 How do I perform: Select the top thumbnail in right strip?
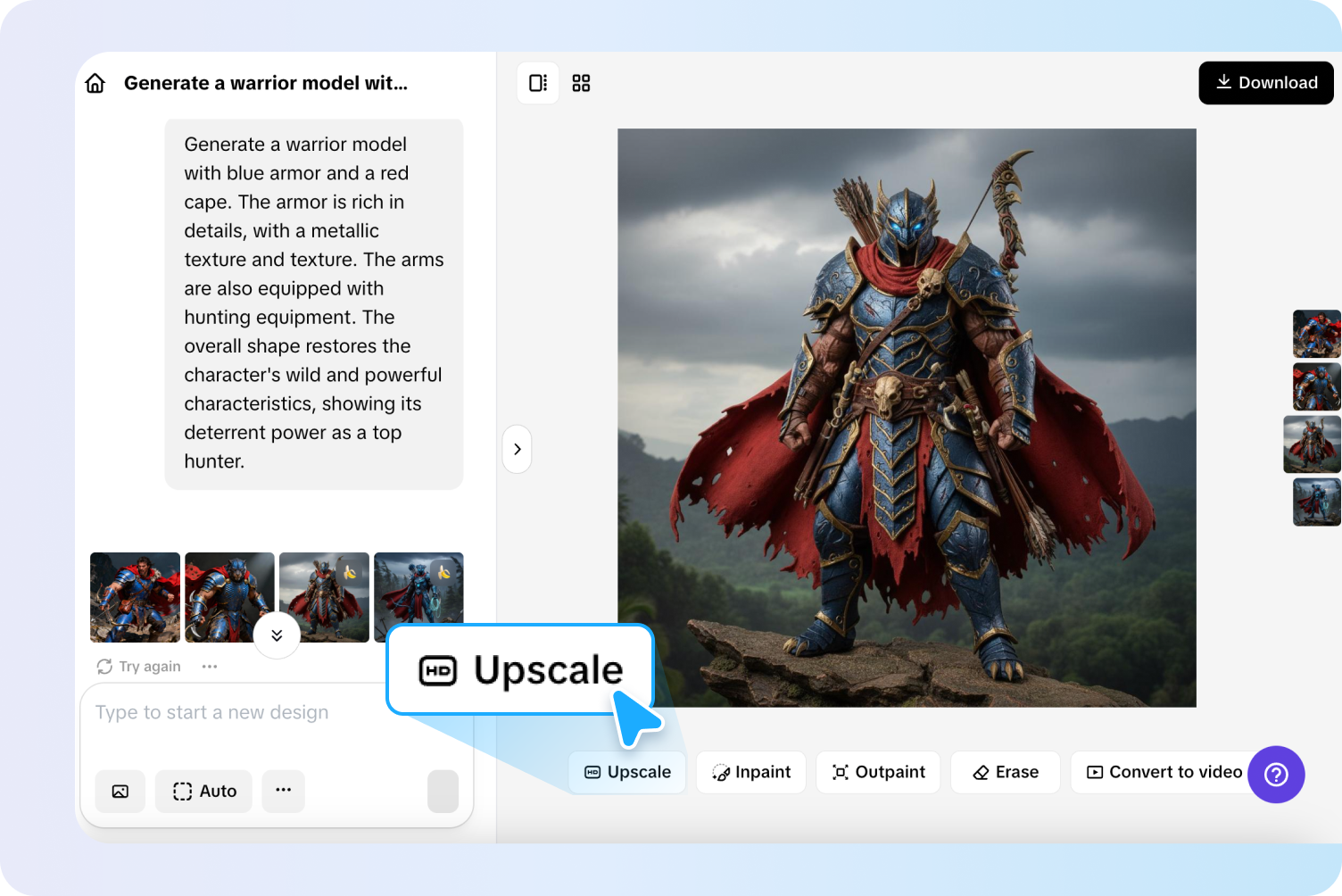[1316, 334]
